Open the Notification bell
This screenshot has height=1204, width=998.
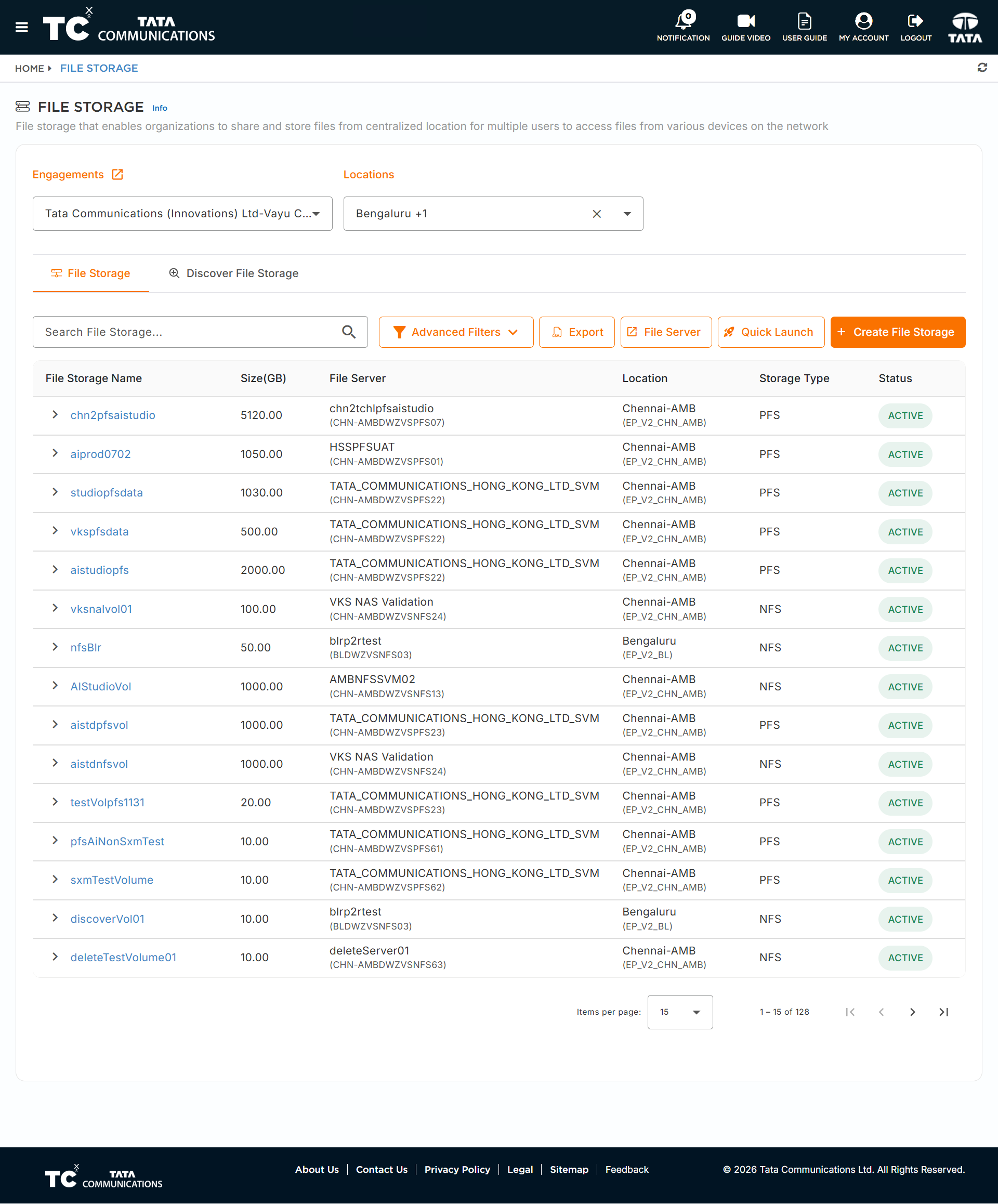pos(684,27)
